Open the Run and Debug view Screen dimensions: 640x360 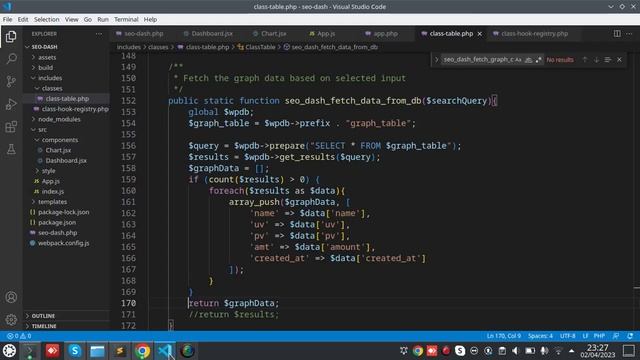tap(11, 104)
